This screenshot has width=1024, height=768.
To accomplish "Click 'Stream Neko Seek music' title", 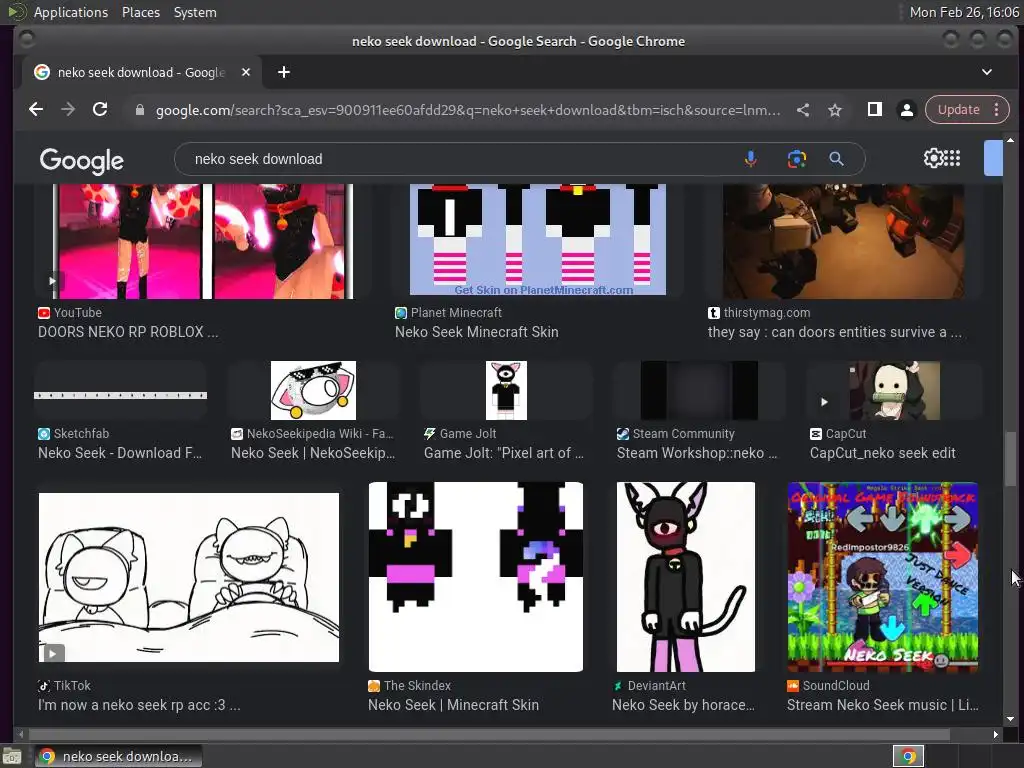I will [x=882, y=705].
